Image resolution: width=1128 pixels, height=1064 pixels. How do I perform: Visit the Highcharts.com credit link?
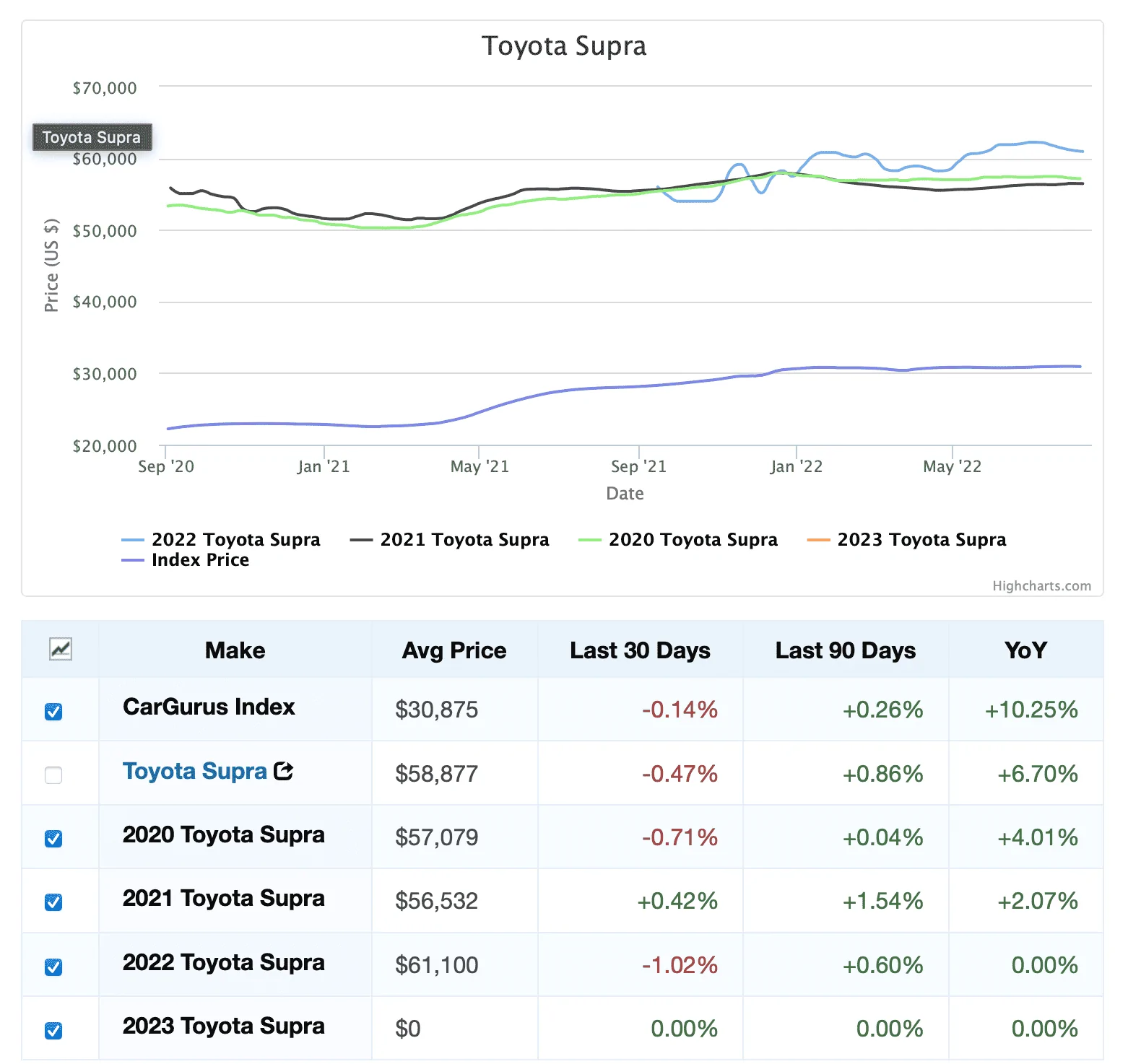[1041, 585]
